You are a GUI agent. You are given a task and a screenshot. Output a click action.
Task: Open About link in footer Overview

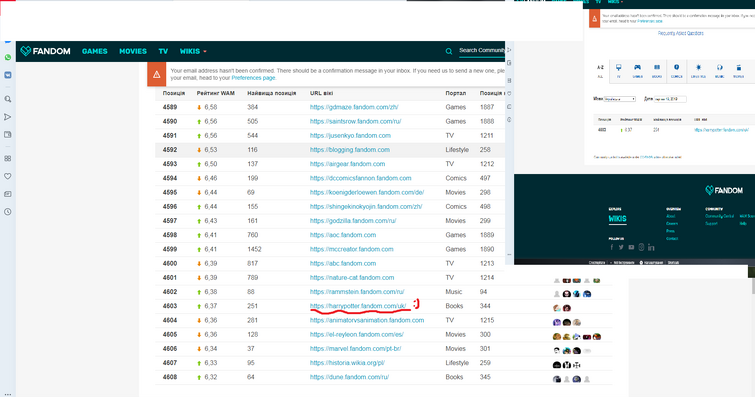click(670, 216)
